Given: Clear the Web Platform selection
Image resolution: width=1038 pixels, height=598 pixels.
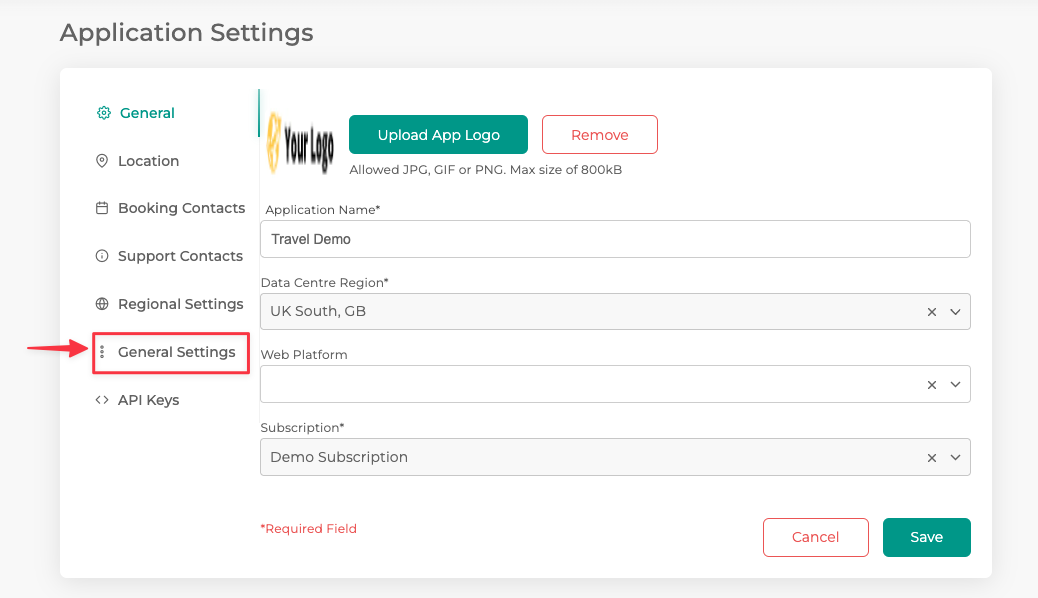Looking at the screenshot, I should (932, 384).
